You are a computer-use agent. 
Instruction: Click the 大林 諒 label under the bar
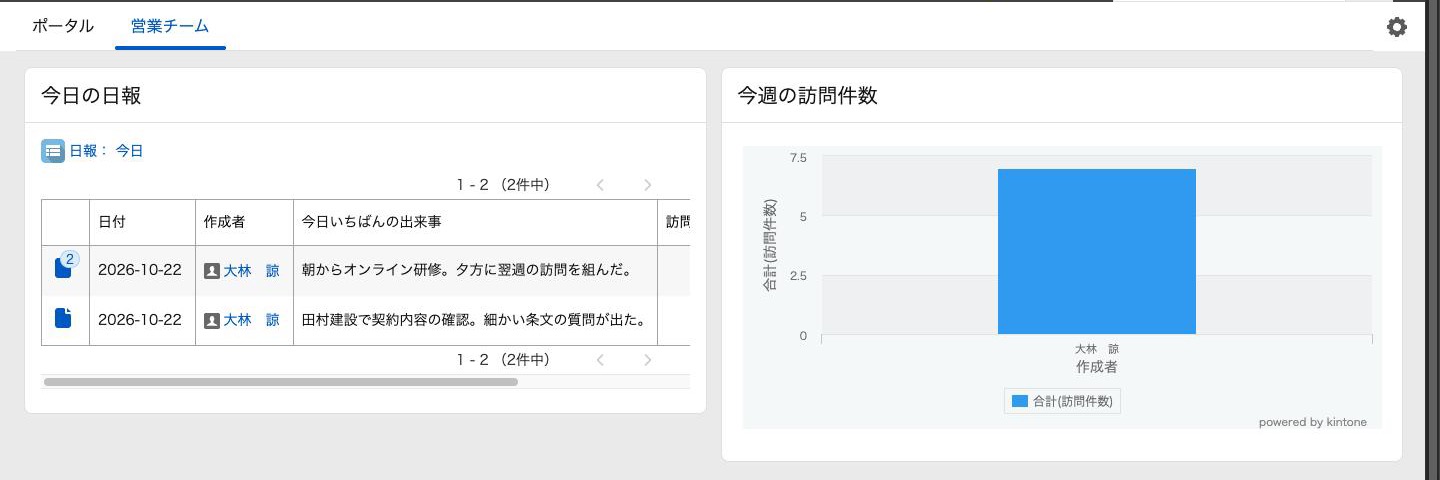pyautogui.click(x=1097, y=349)
